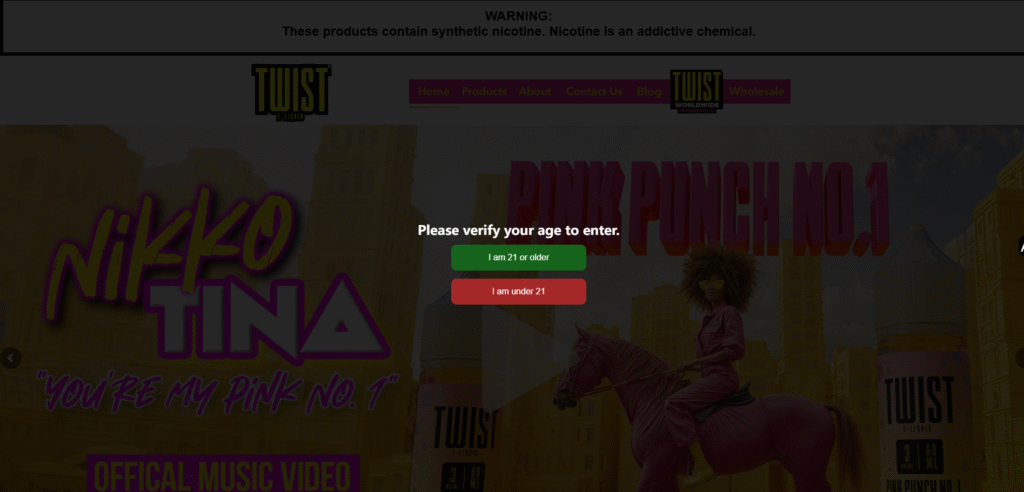Click the partially visible scroll-up icon at right edge
The width and height of the screenshot is (1024, 492).
pyautogui.click(x=1020, y=246)
